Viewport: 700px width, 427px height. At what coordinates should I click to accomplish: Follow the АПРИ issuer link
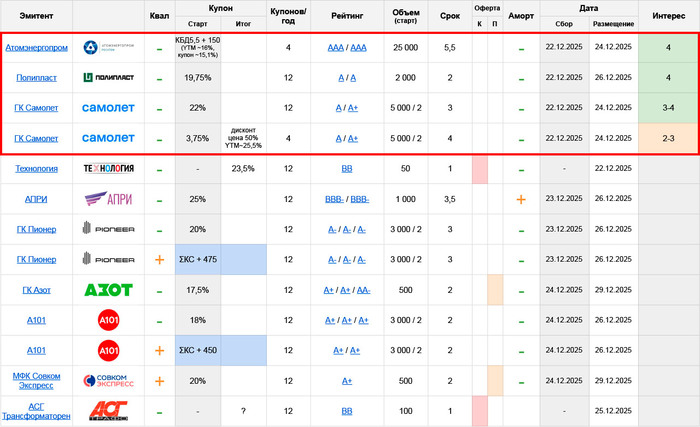click(x=37, y=199)
